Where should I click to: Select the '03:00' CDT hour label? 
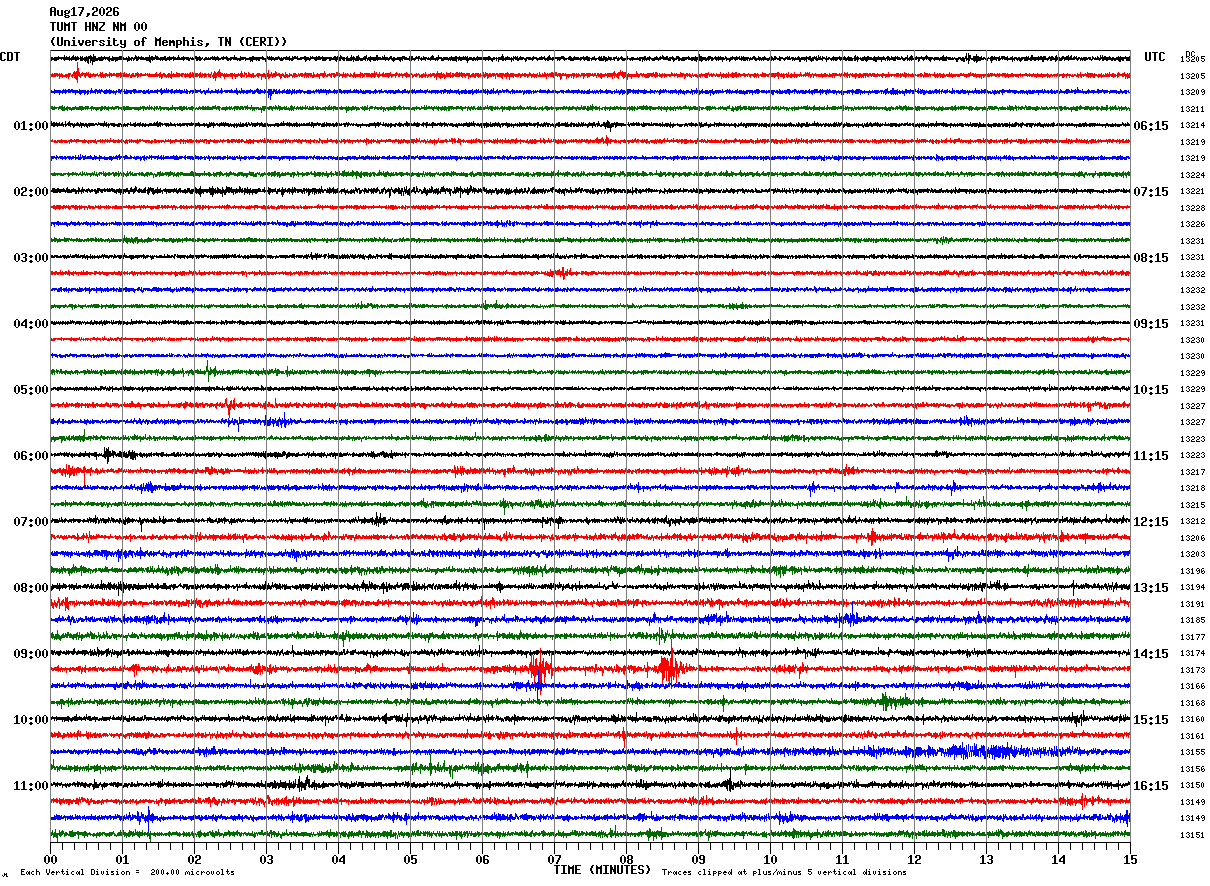tap(31, 258)
